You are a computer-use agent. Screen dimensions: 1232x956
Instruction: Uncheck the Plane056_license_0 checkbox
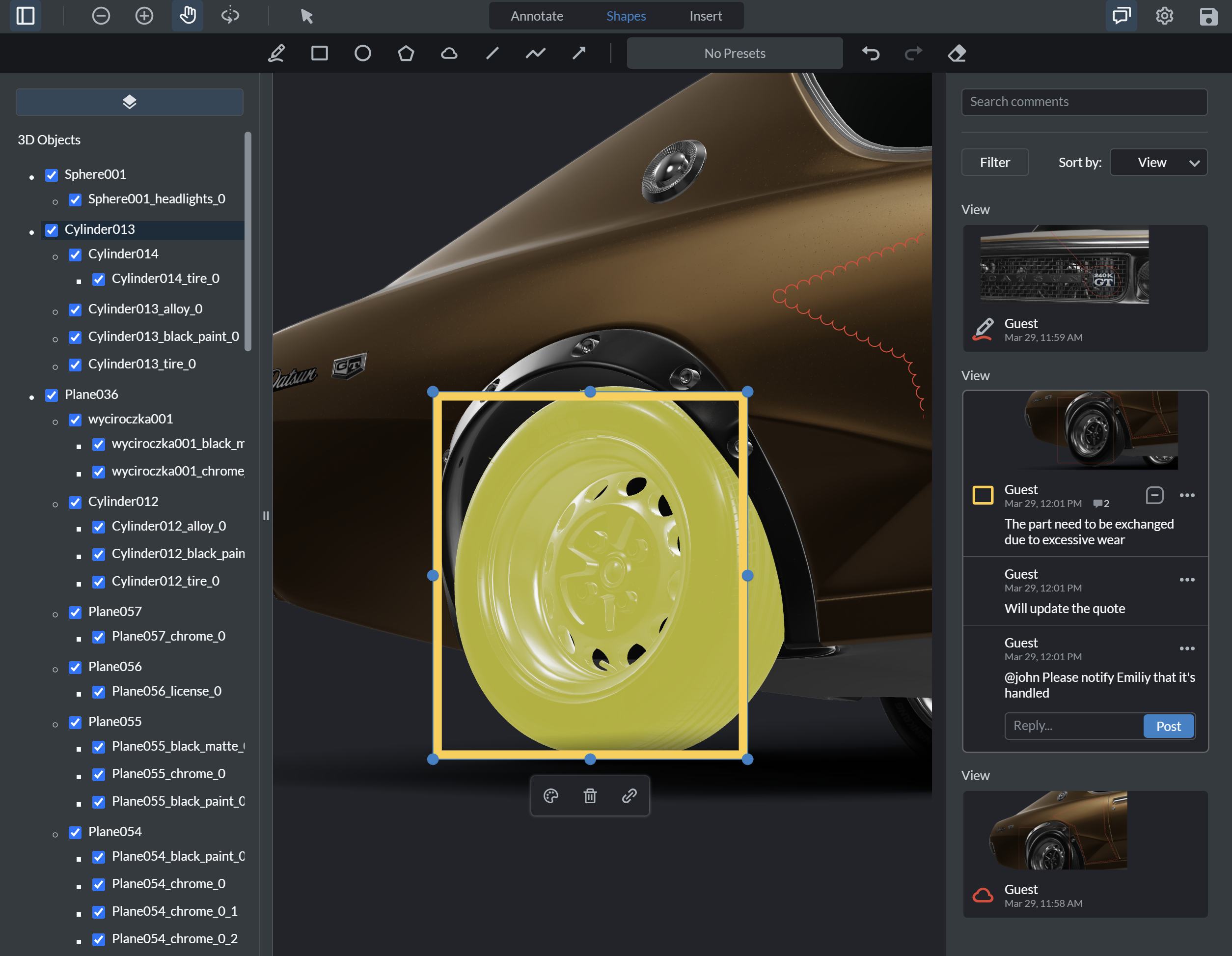pyautogui.click(x=99, y=692)
